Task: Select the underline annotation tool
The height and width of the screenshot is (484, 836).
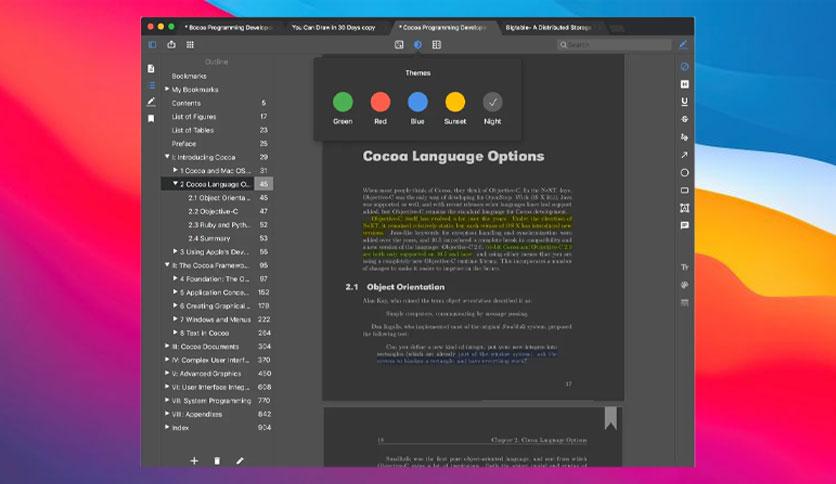Action: pyautogui.click(x=685, y=102)
